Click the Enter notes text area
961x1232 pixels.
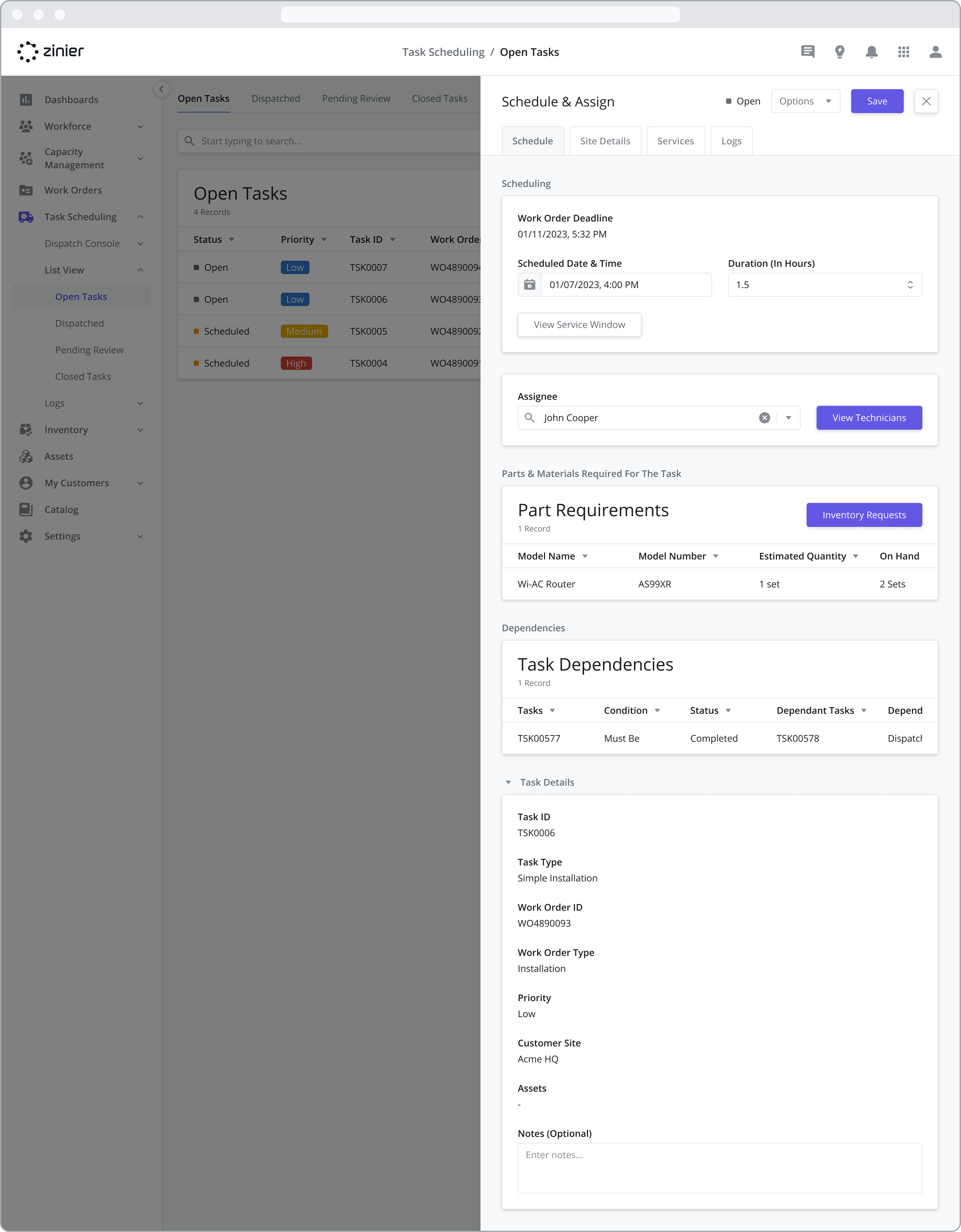(719, 1168)
